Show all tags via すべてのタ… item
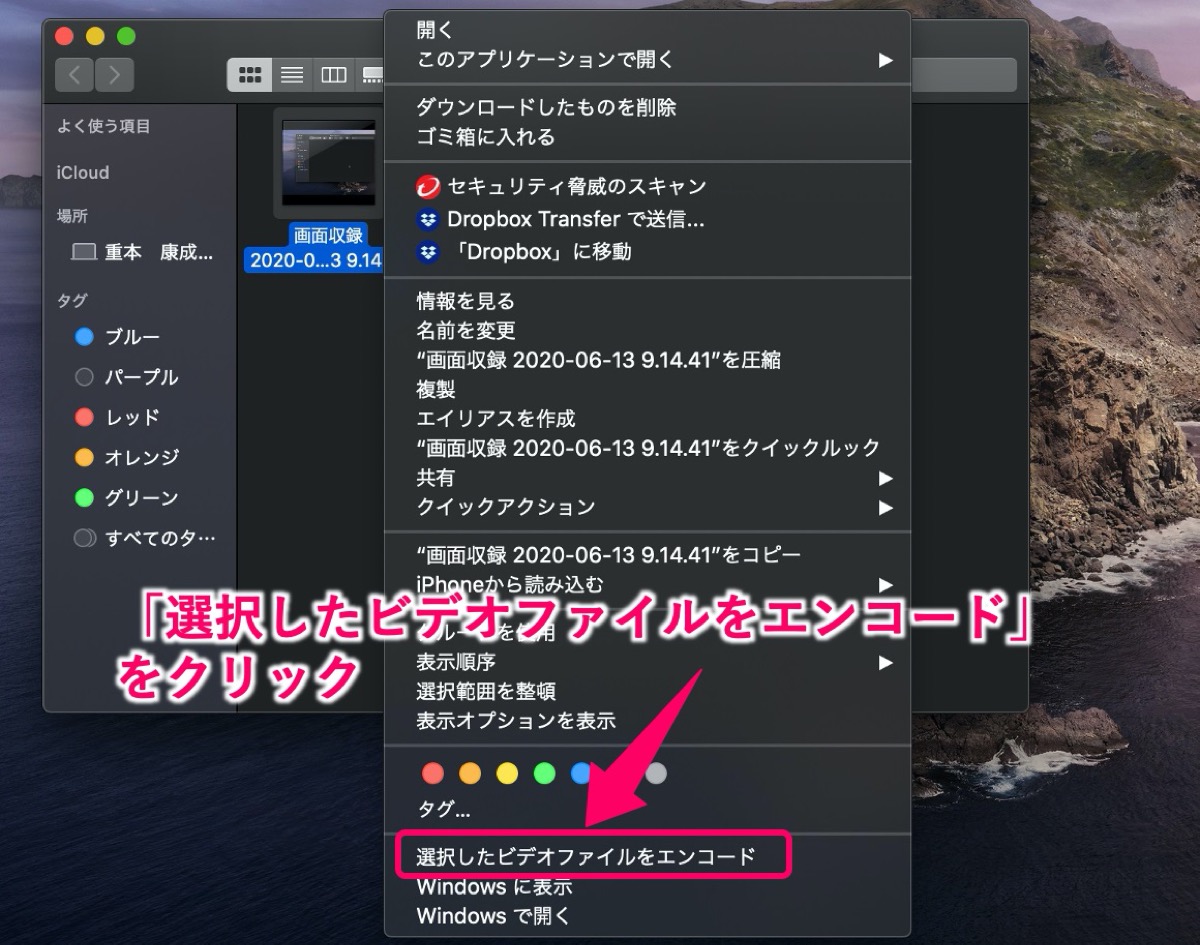Image resolution: width=1200 pixels, height=945 pixels. pos(145,538)
